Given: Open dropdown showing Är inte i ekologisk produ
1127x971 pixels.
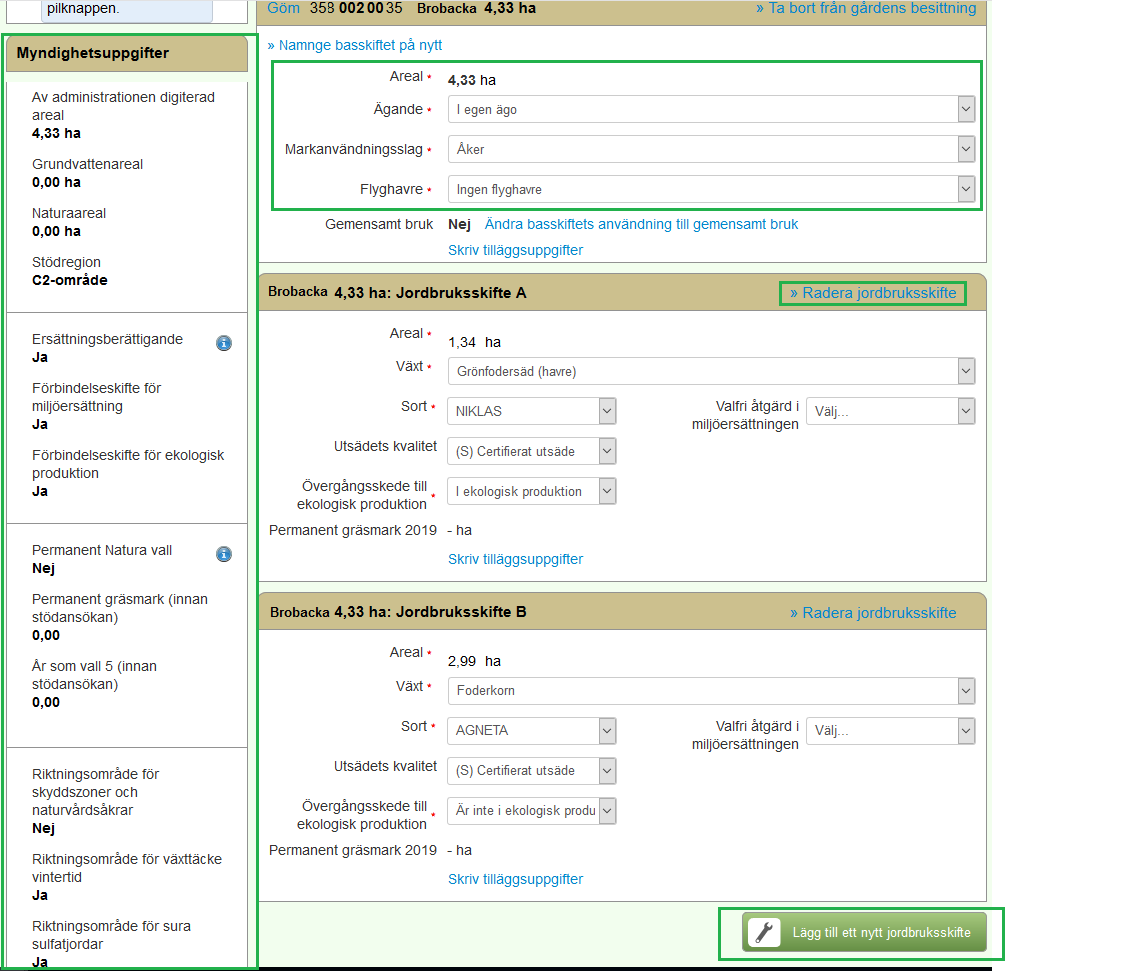Looking at the screenshot, I should point(532,811).
